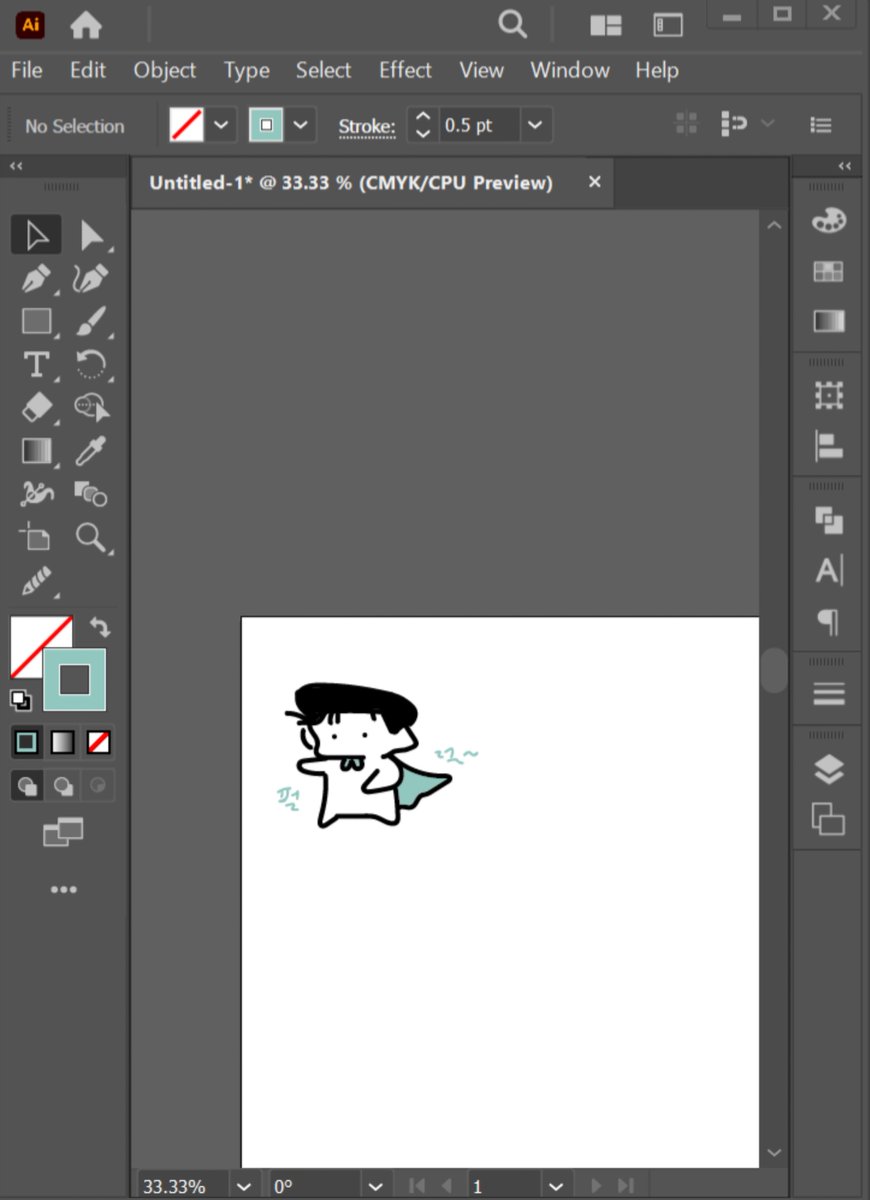Select the Eraser tool
The height and width of the screenshot is (1200, 870).
(37, 408)
